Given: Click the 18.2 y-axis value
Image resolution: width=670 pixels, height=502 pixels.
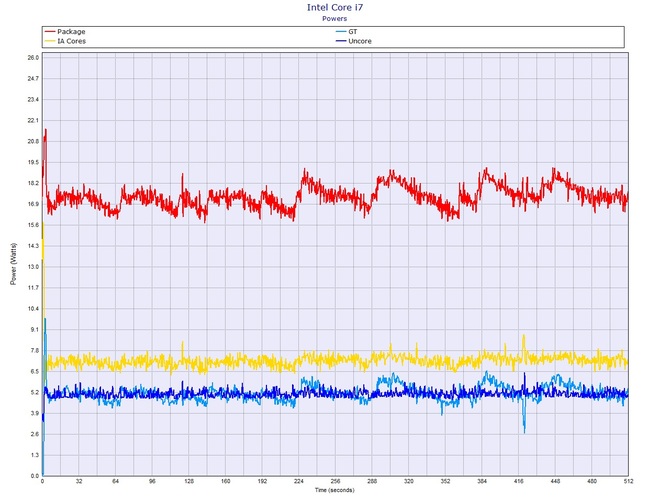Looking at the screenshot, I should [x=33, y=183].
